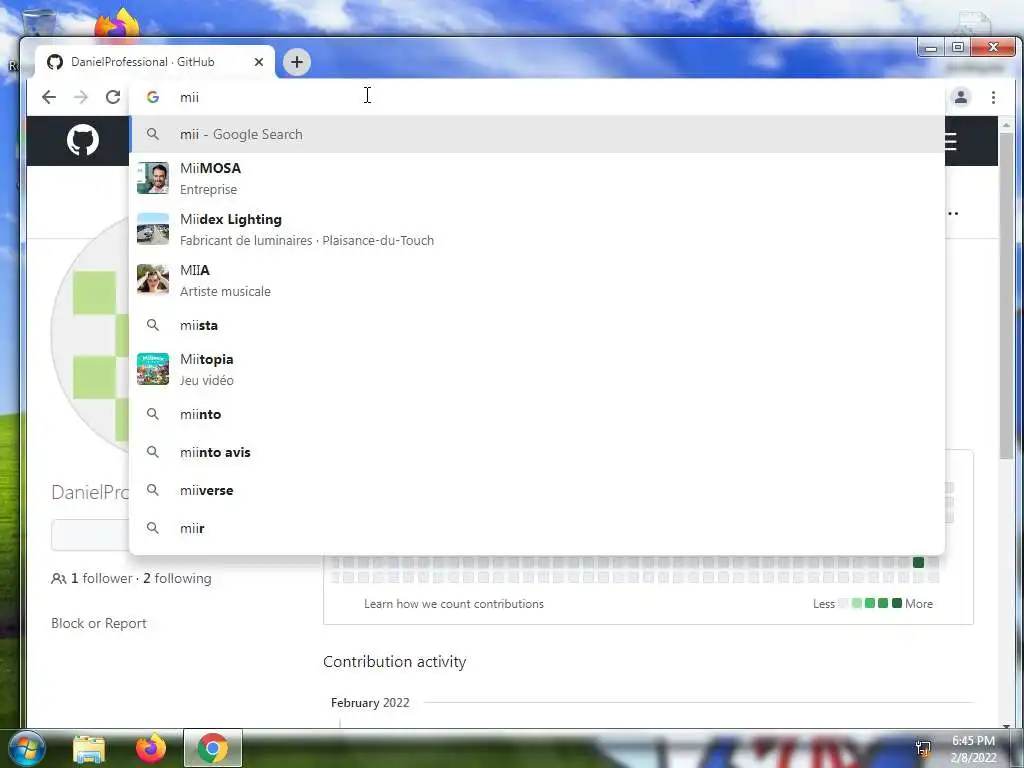
Task: Pick the 'miista' search suggestion
Action: click(x=537, y=325)
